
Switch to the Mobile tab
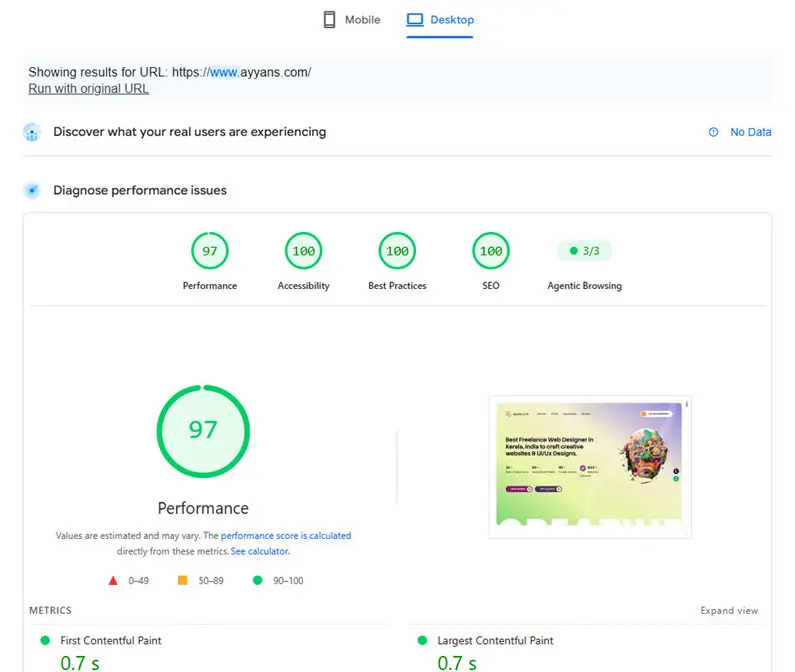coord(352,20)
